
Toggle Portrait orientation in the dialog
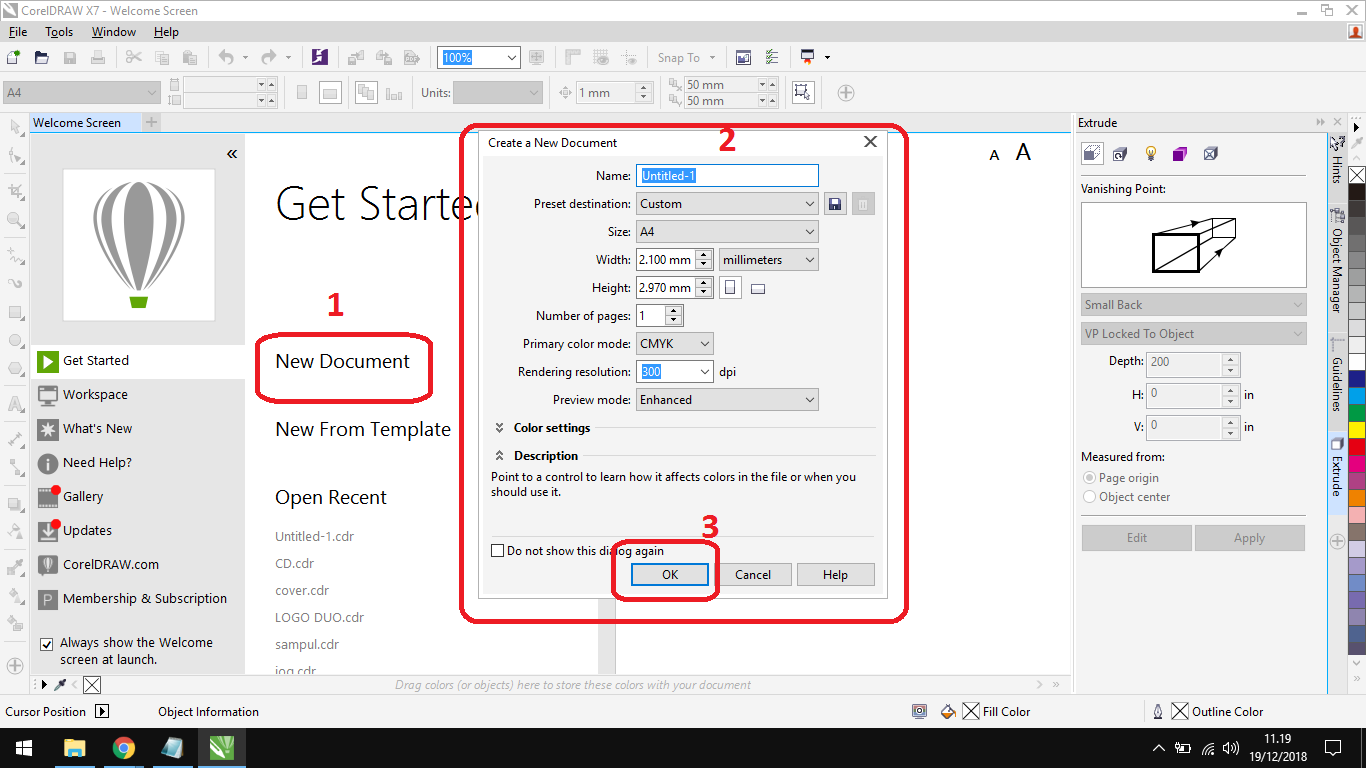(x=731, y=288)
